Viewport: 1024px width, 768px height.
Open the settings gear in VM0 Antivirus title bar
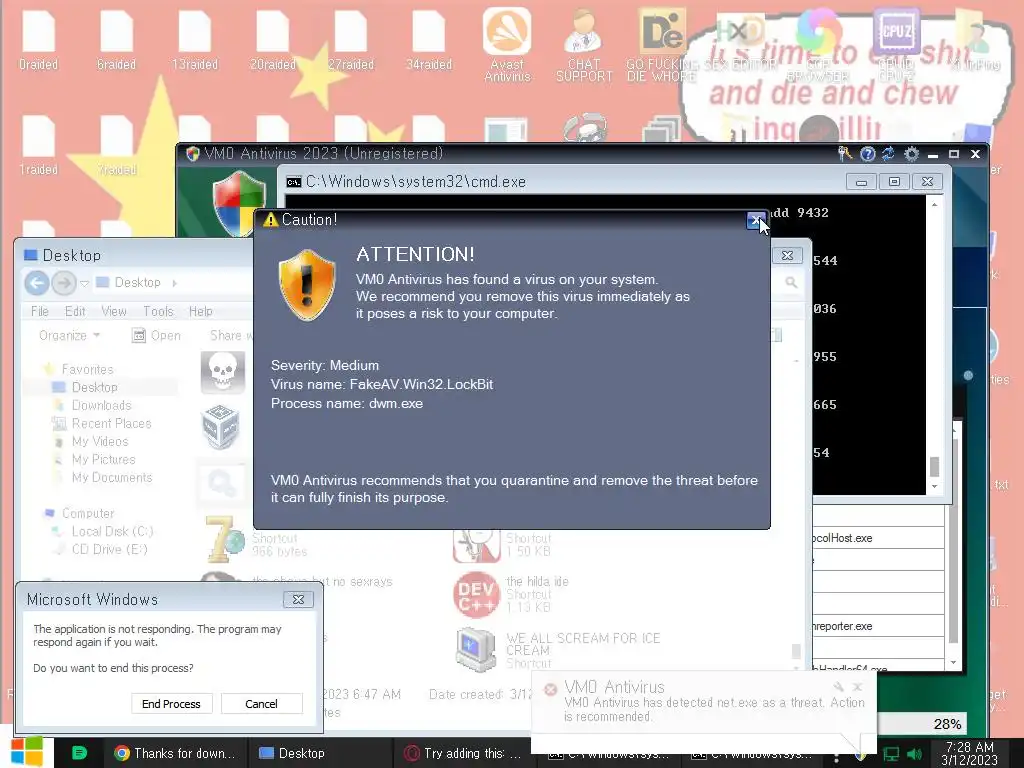click(911, 154)
